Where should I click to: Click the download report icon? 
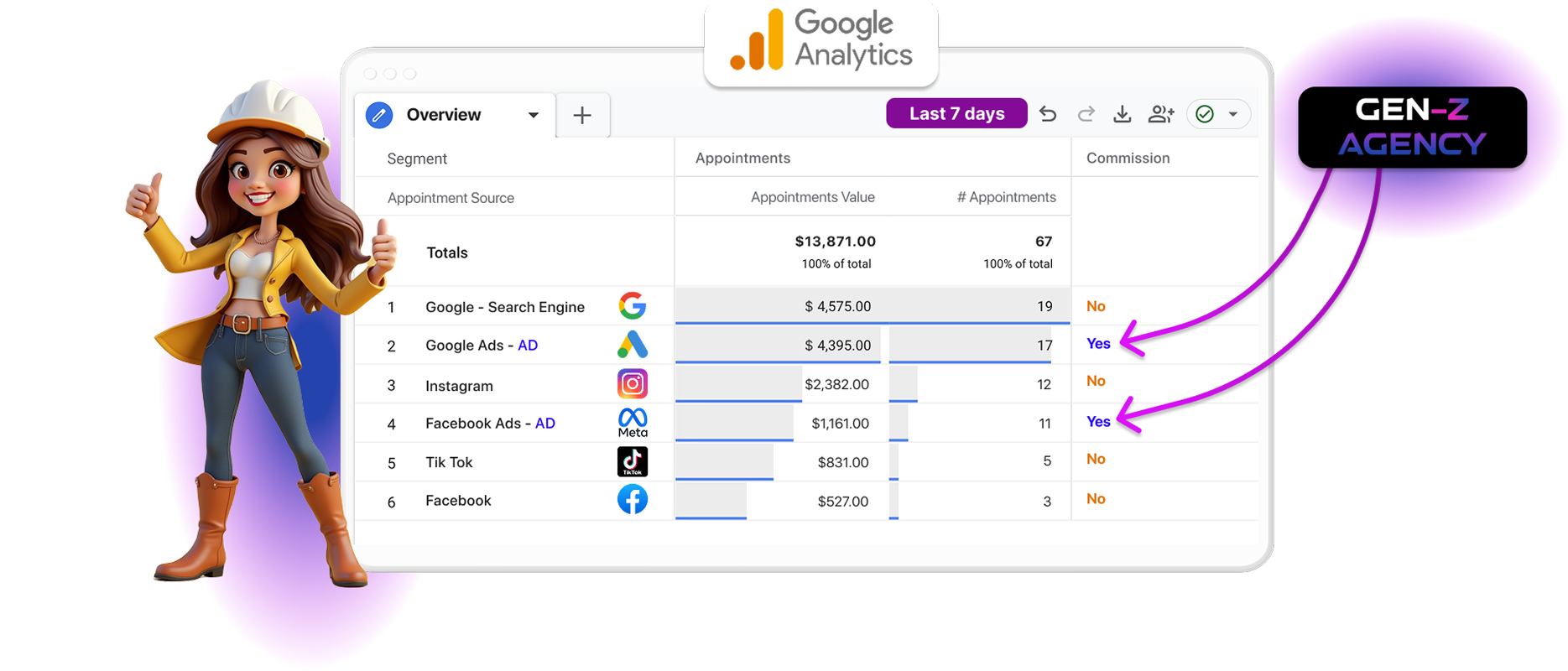(x=1122, y=114)
